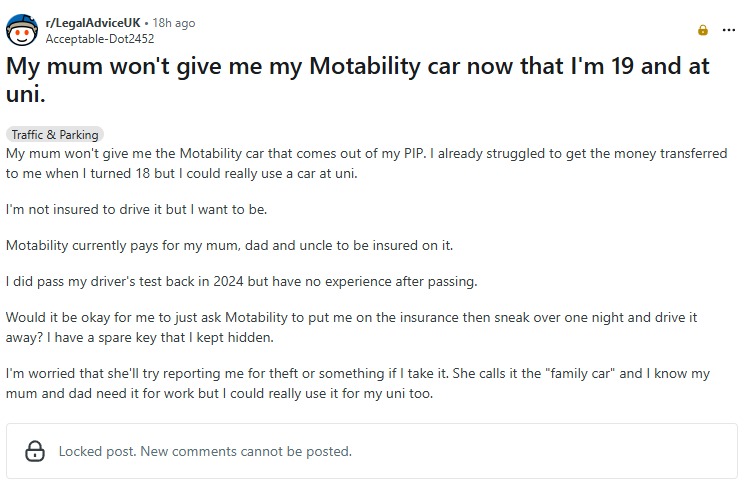The height and width of the screenshot is (490, 750).
Task: Open the three-dot post options menu
Action: [729, 30]
